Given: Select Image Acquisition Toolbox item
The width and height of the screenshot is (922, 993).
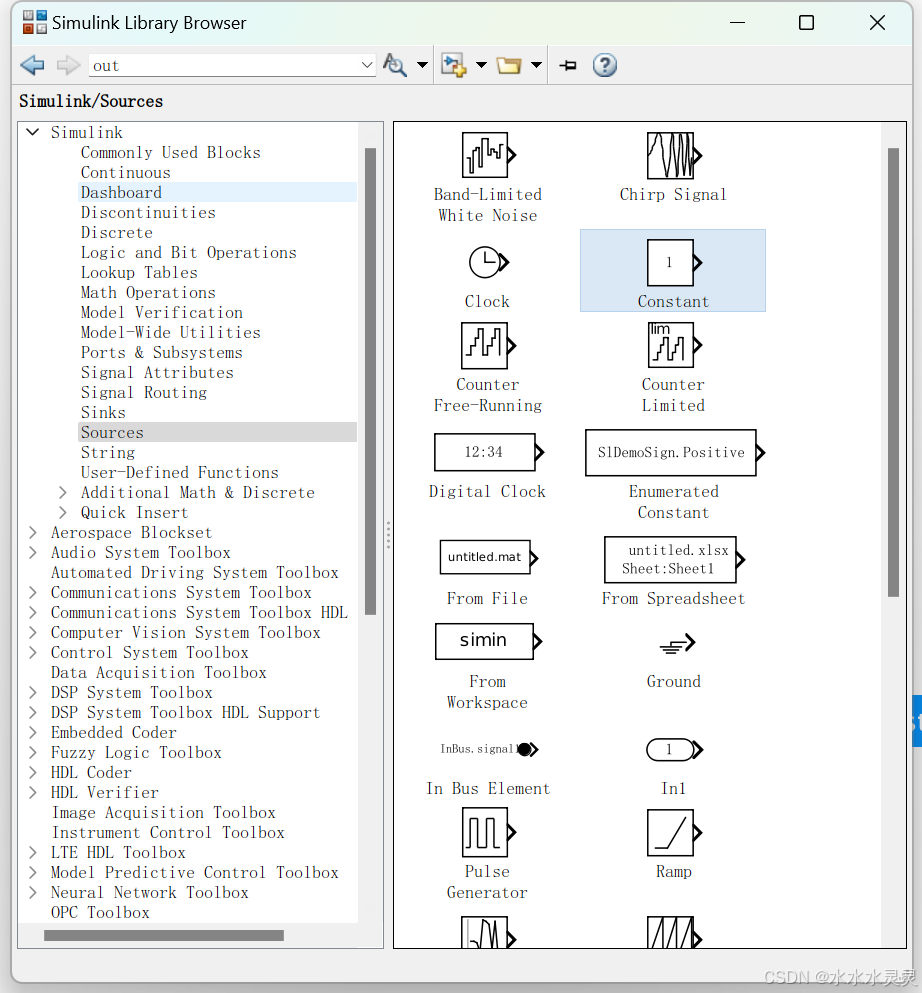Looking at the screenshot, I should click(163, 813).
